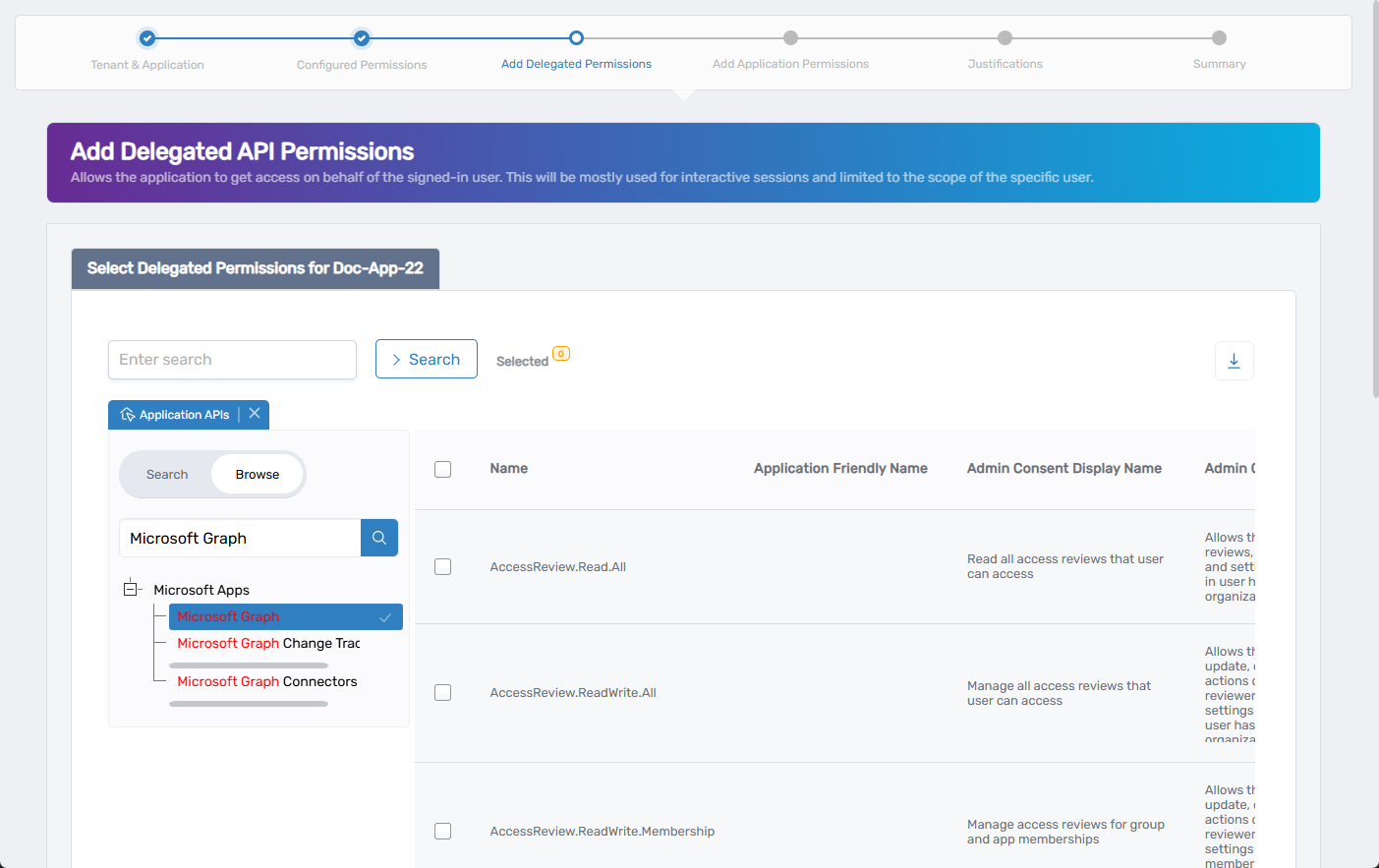The image size is (1379, 868).
Task: Check the AccessReview.ReadWrite.All permission checkbox
Action: coord(442,692)
